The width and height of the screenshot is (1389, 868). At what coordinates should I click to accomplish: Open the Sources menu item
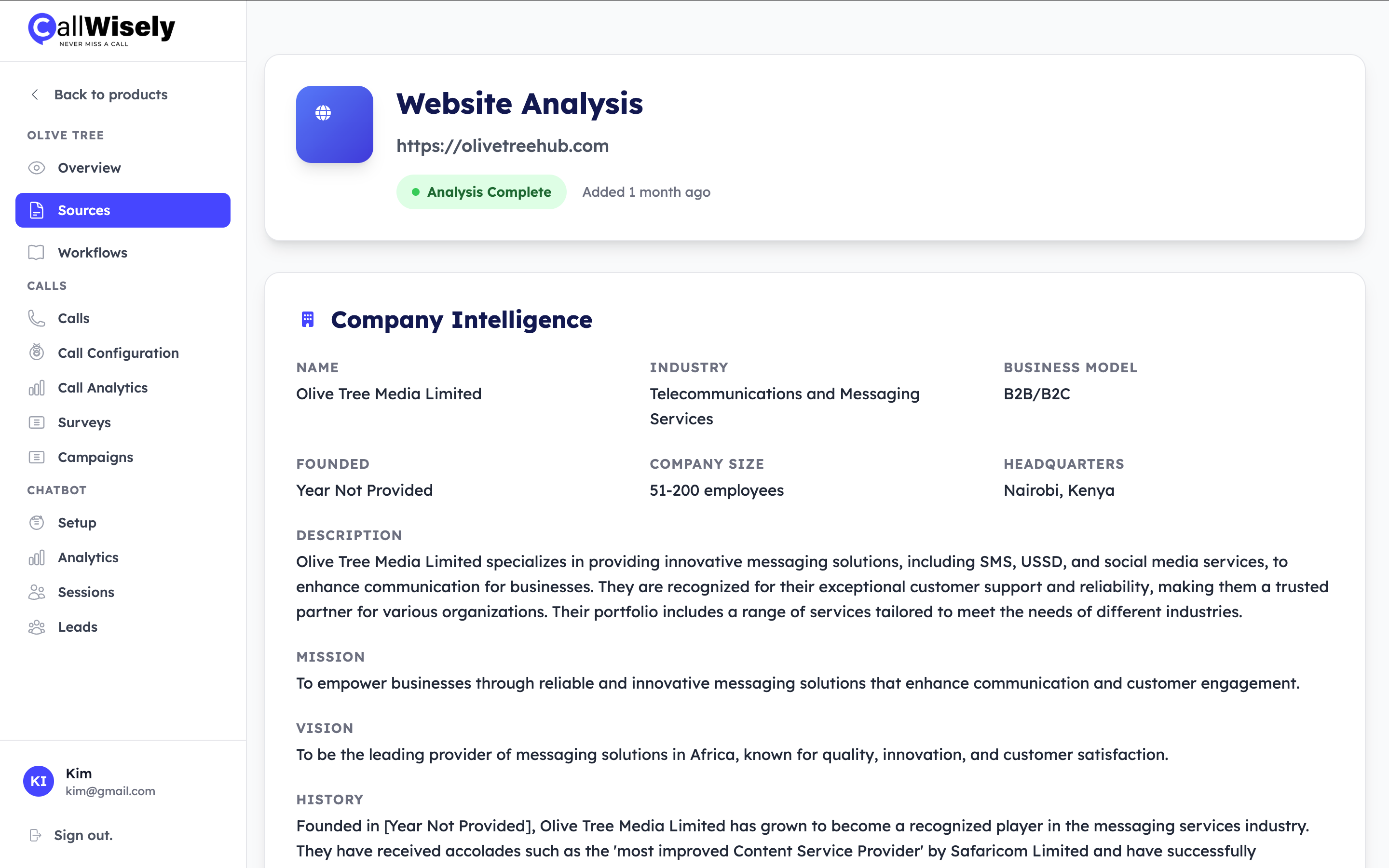point(123,211)
